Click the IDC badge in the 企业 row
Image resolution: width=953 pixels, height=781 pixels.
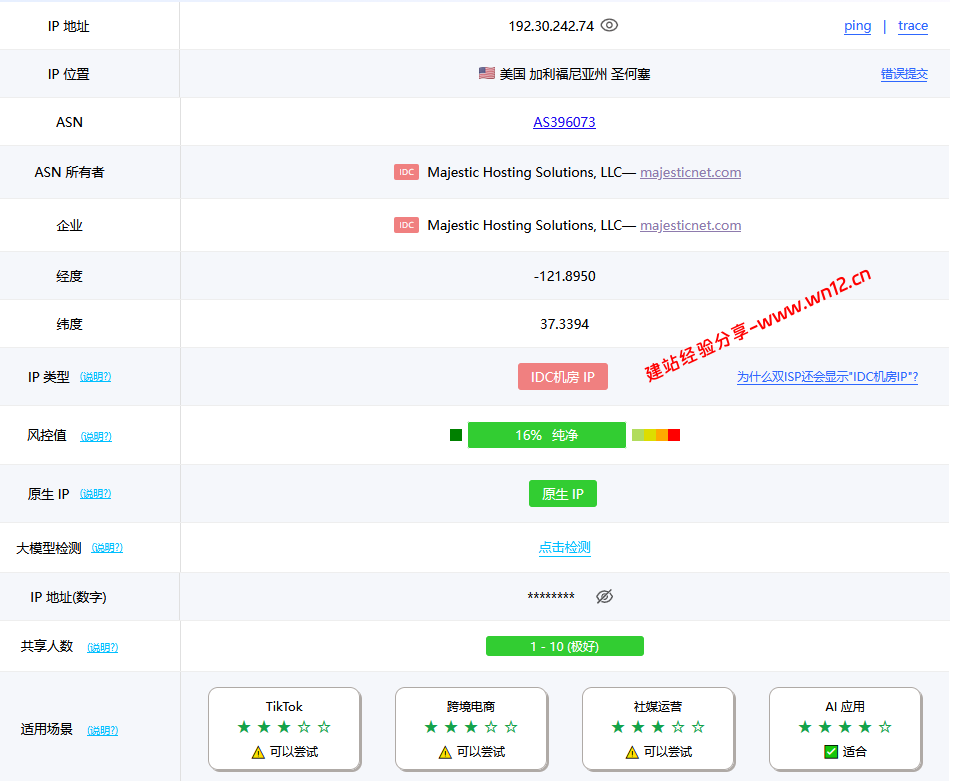[x=406, y=225]
